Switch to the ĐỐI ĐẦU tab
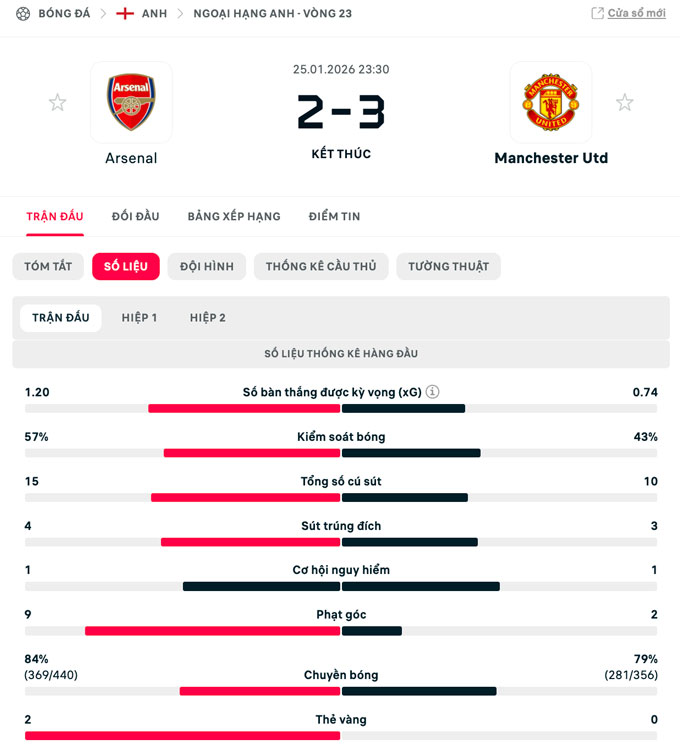This screenshot has width=680, height=747. (x=135, y=216)
